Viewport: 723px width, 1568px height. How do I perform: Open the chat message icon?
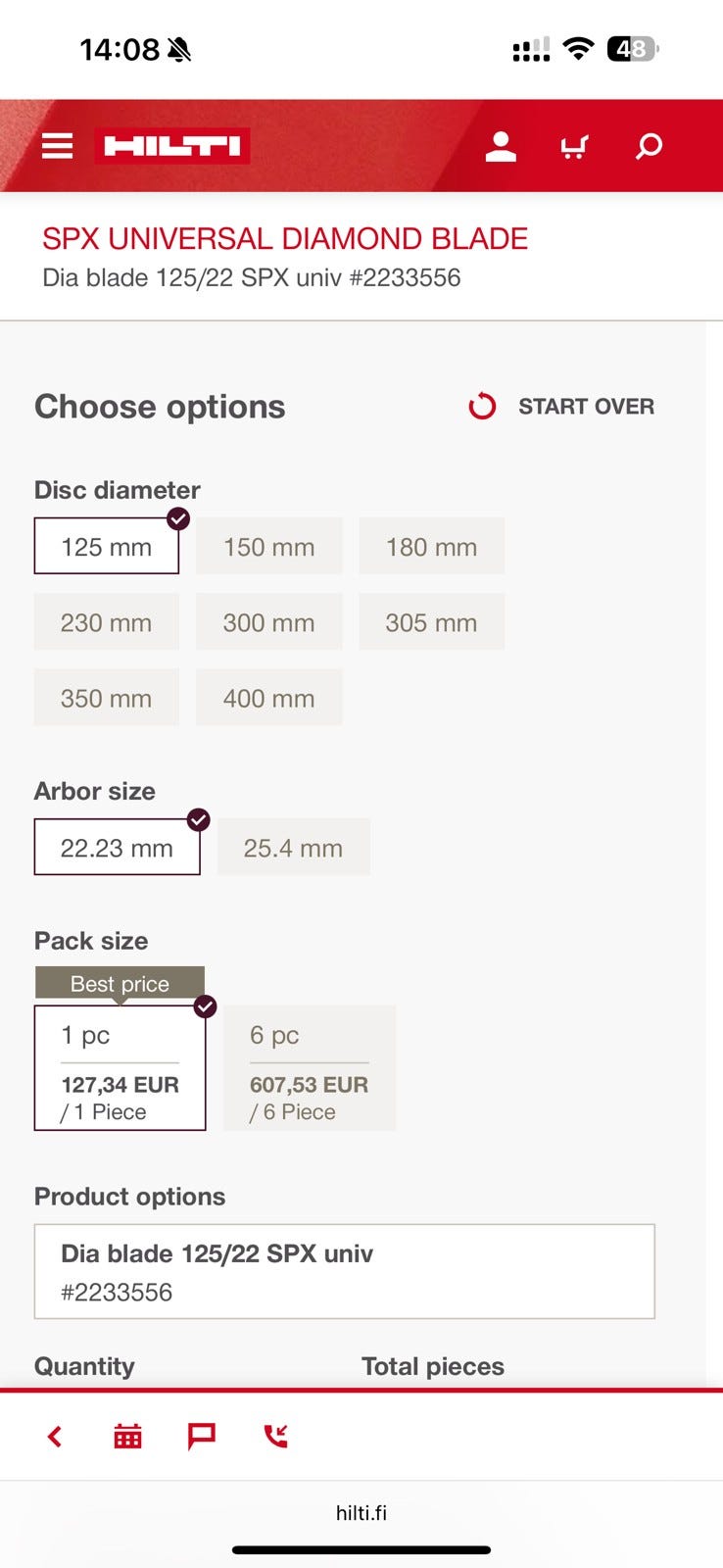201,1437
